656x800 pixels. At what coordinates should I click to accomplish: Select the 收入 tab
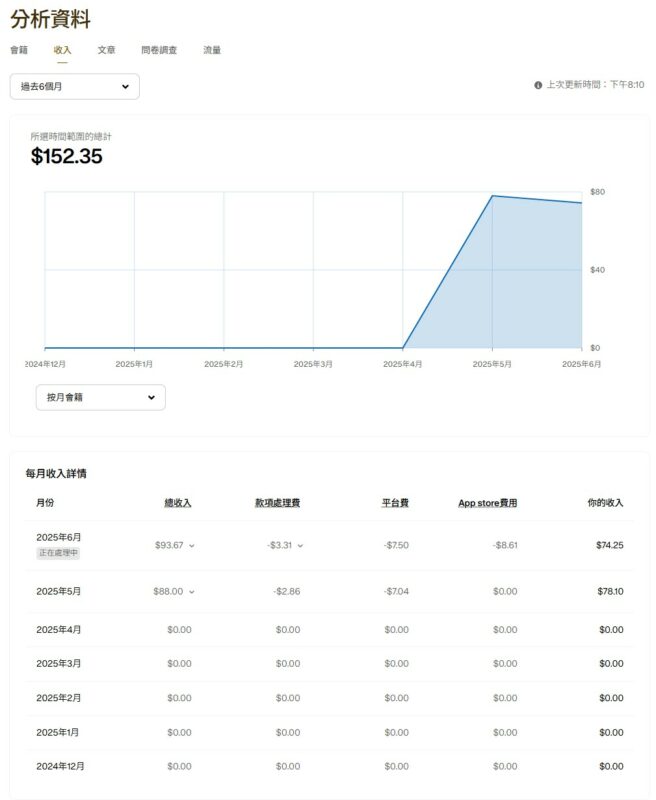(x=62, y=50)
